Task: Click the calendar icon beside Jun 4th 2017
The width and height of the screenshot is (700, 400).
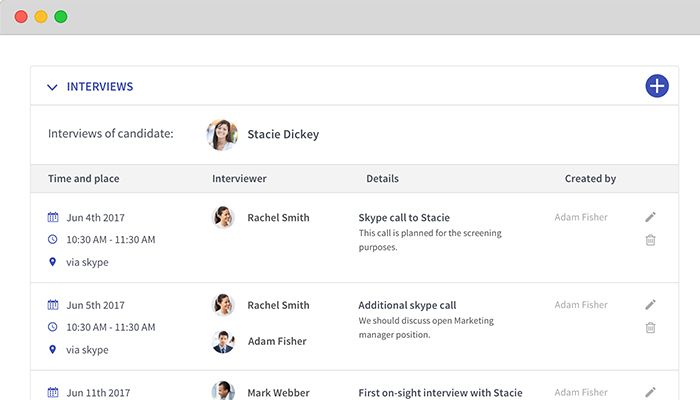Action: click(x=53, y=218)
